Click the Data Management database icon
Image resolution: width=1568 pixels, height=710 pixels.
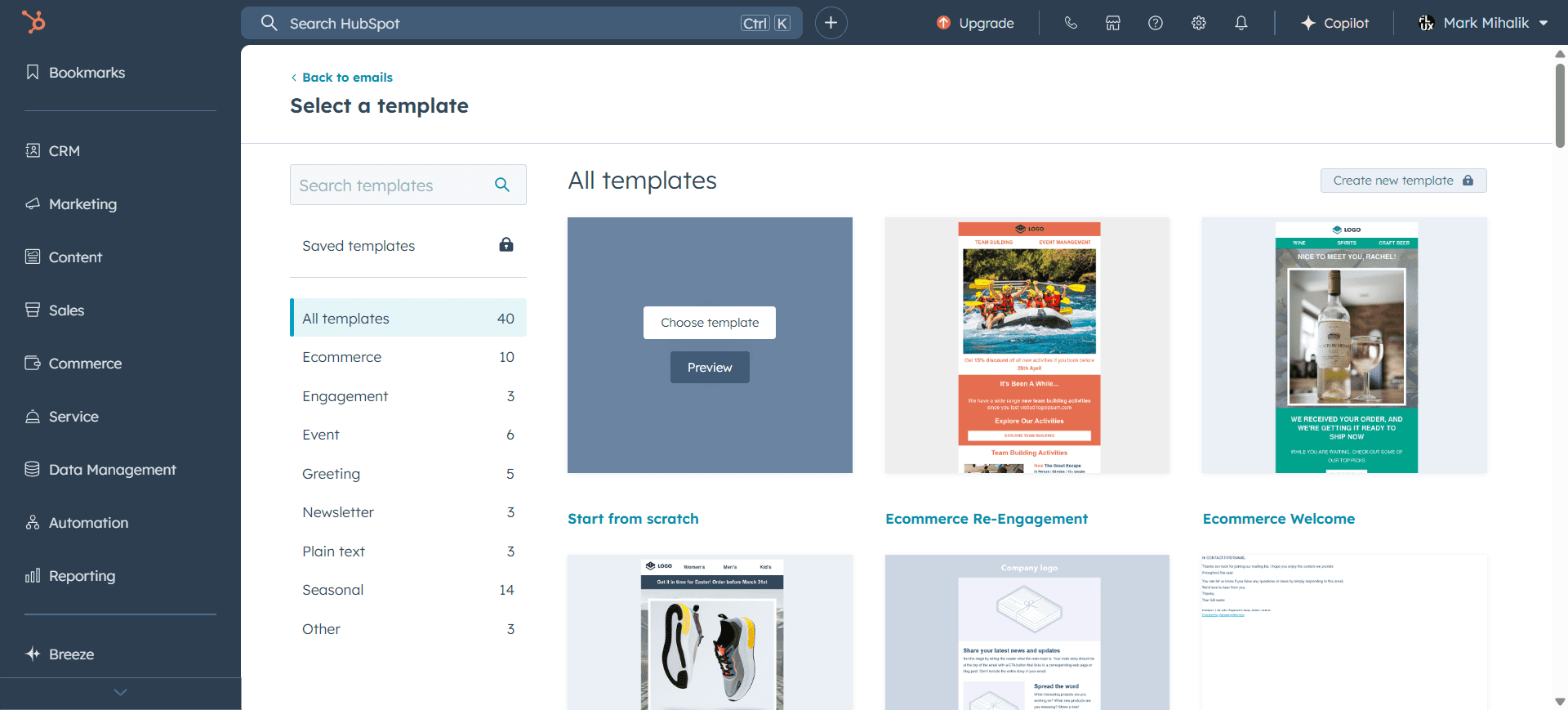pos(33,469)
